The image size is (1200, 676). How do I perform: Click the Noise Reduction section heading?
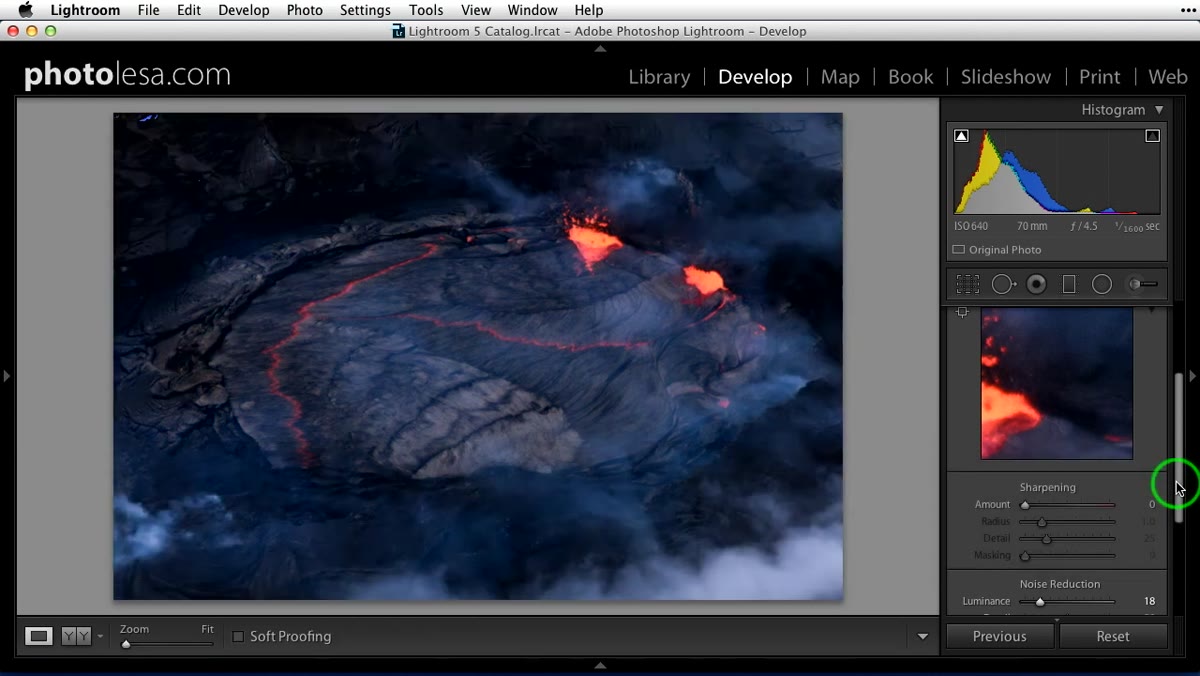[1060, 584]
